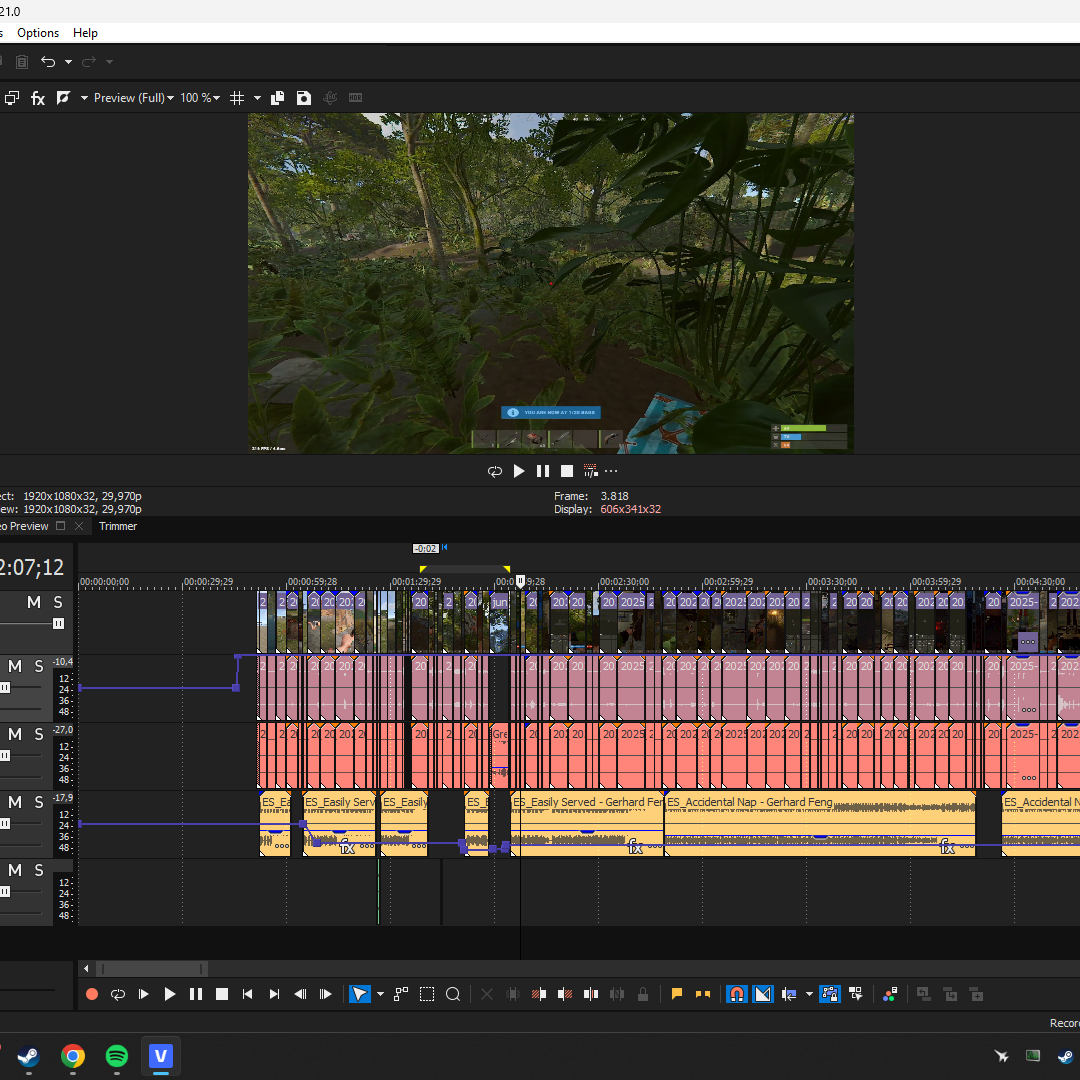1080x1080 pixels.
Task: Launch Google Chrome from the taskbar
Action: 72,1056
